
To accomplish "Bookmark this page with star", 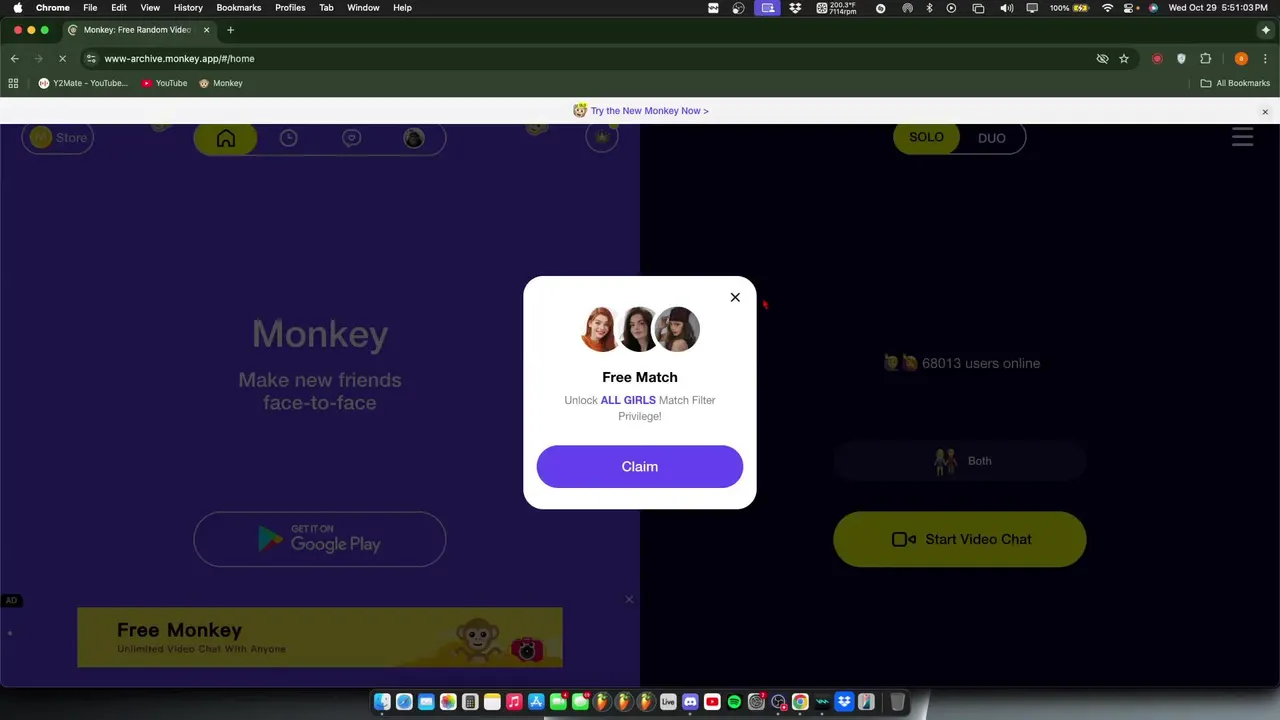I will [x=1124, y=59].
